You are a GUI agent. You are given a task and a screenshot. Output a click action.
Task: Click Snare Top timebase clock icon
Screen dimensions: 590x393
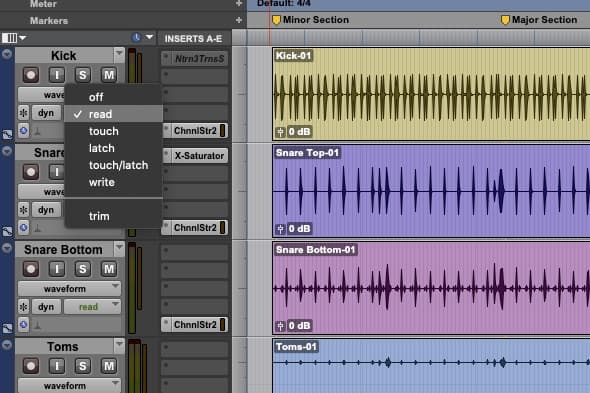click(23, 227)
